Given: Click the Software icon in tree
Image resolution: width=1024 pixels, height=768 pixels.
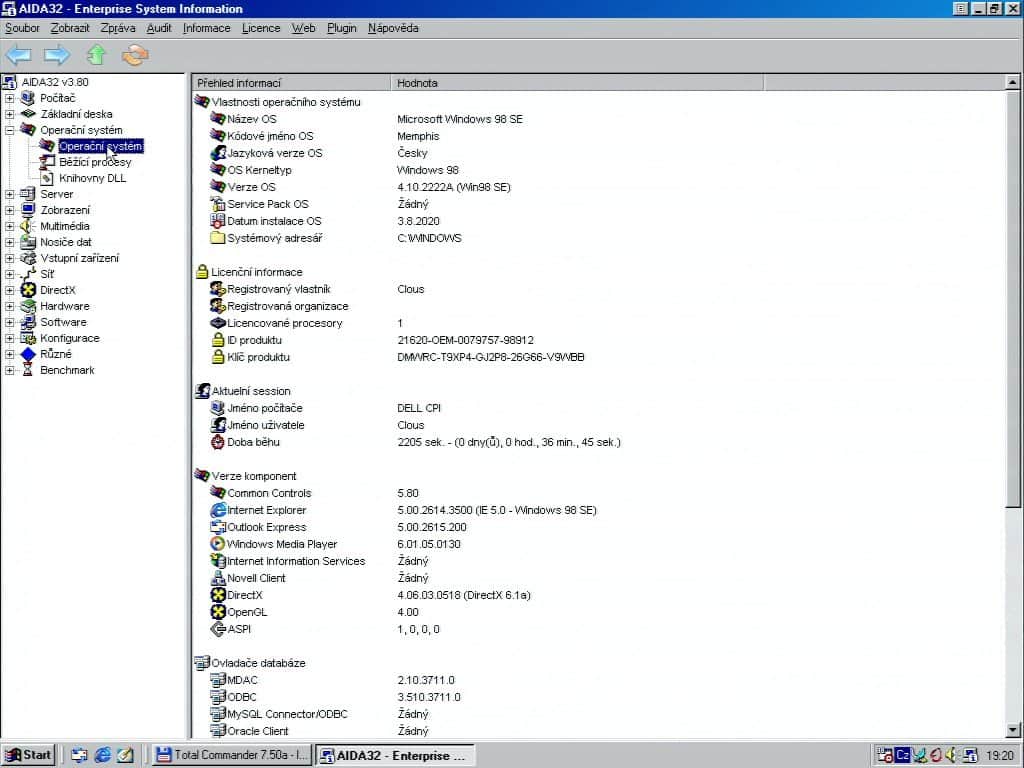Looking at the screenshot, I should point(27,322).
